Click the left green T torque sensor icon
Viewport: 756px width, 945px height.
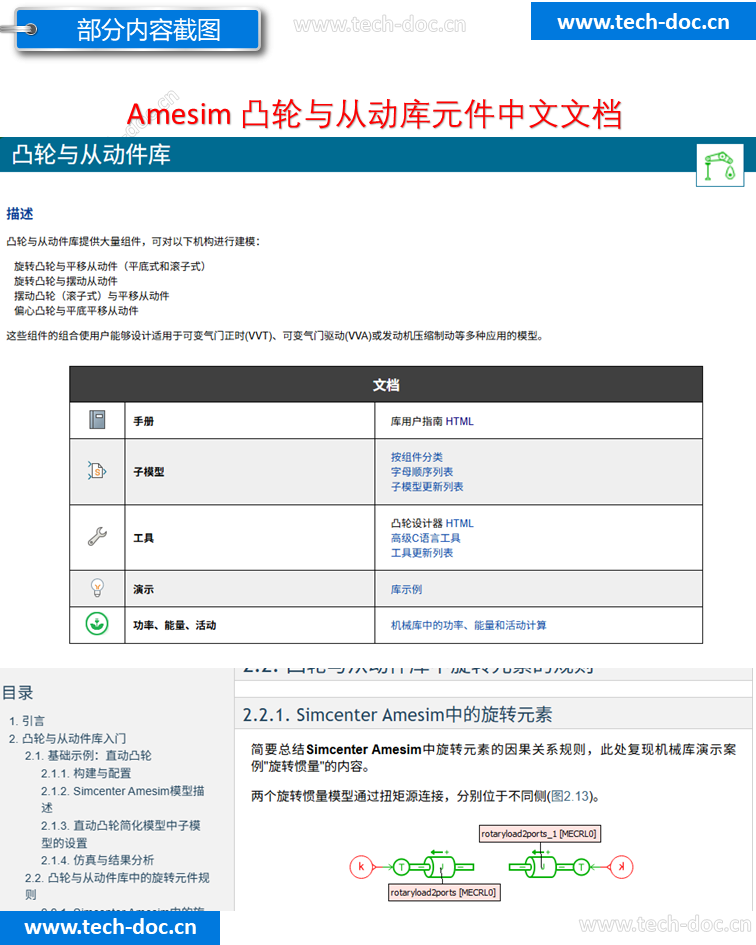(402, 867)
